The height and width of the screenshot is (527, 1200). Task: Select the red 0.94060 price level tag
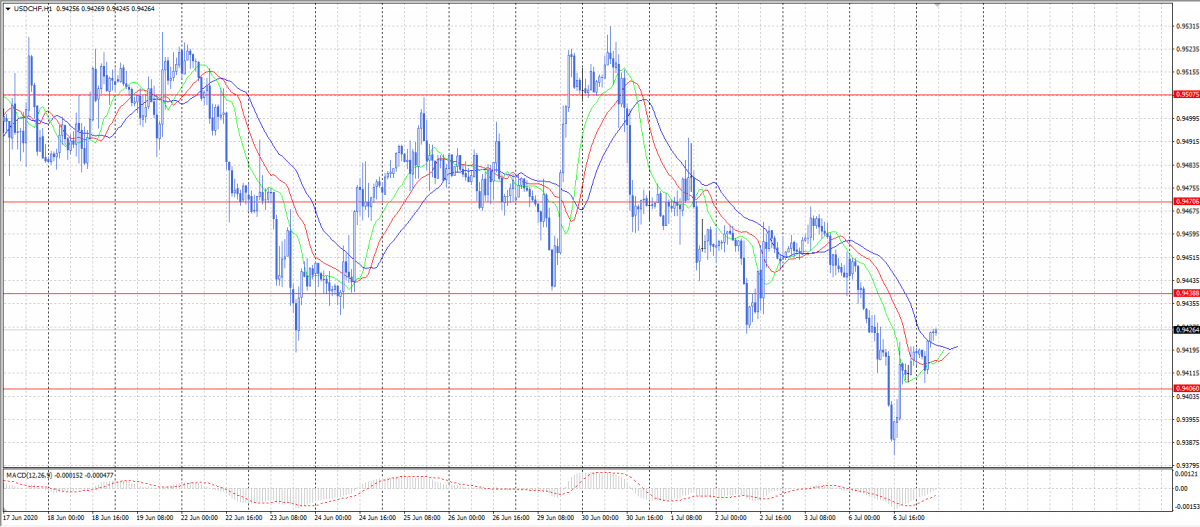[x=1187, y=388]
